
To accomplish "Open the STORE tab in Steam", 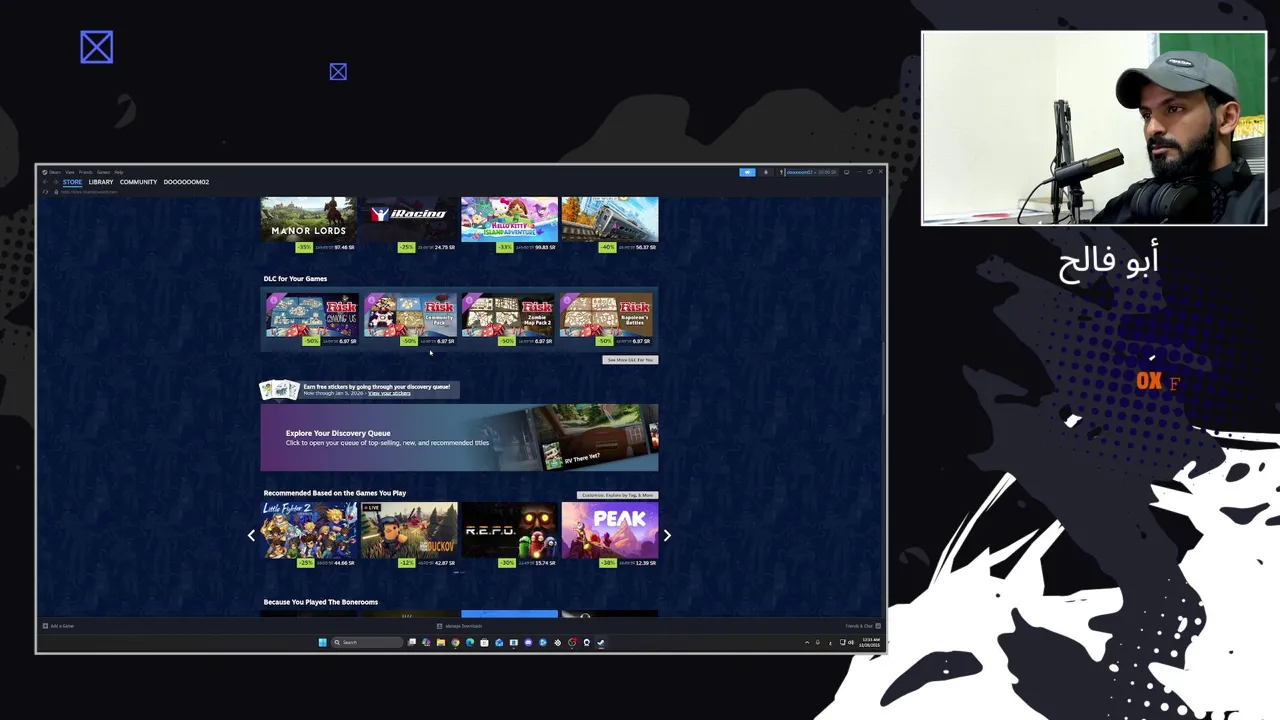I will (72, 182).
